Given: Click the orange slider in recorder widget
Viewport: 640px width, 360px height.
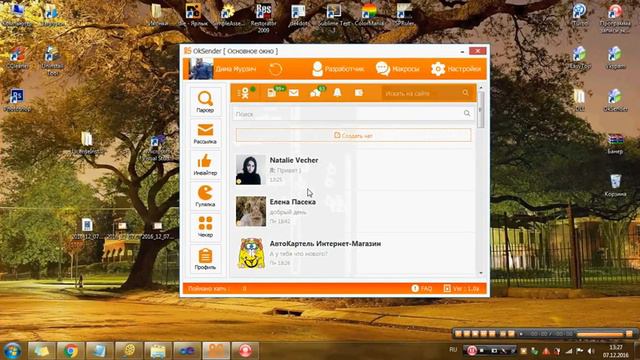Looking at the screenshot, I should (x=601, y=334).
